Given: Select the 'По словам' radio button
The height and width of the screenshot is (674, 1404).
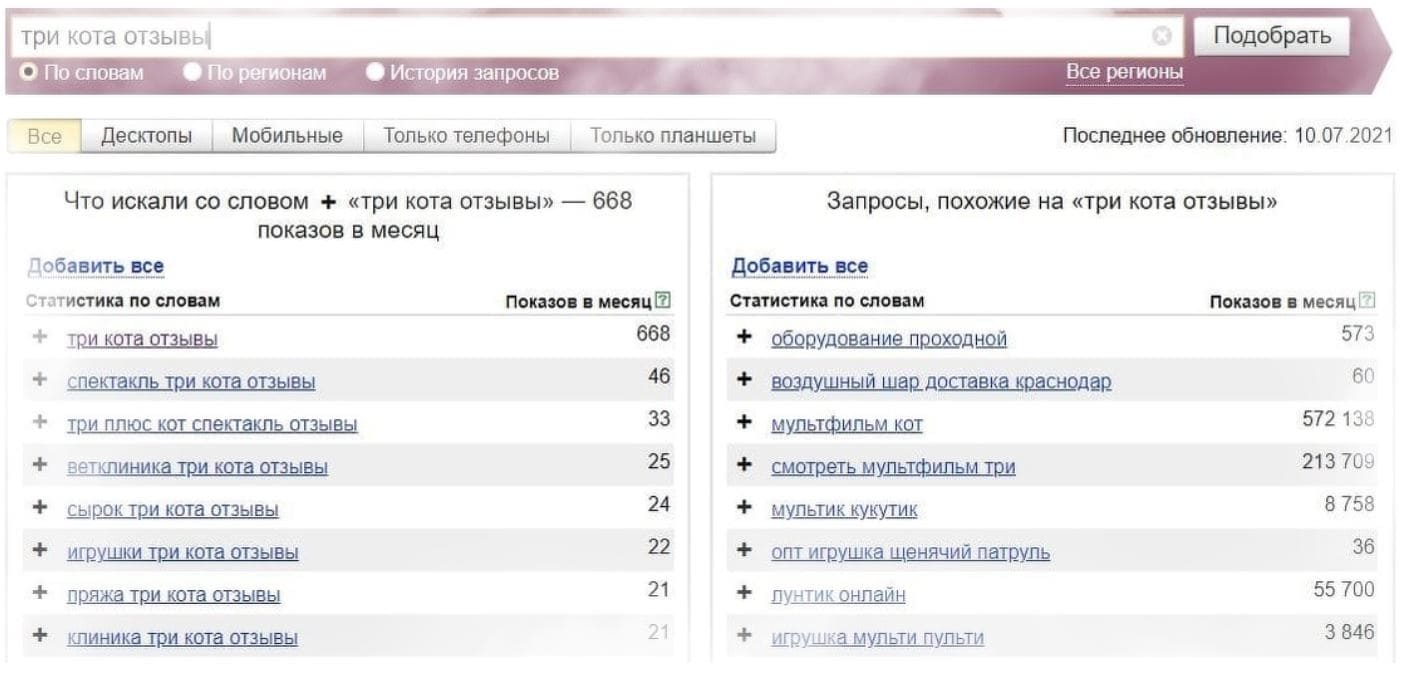Looking at the screenshot, I should (28, 72).
